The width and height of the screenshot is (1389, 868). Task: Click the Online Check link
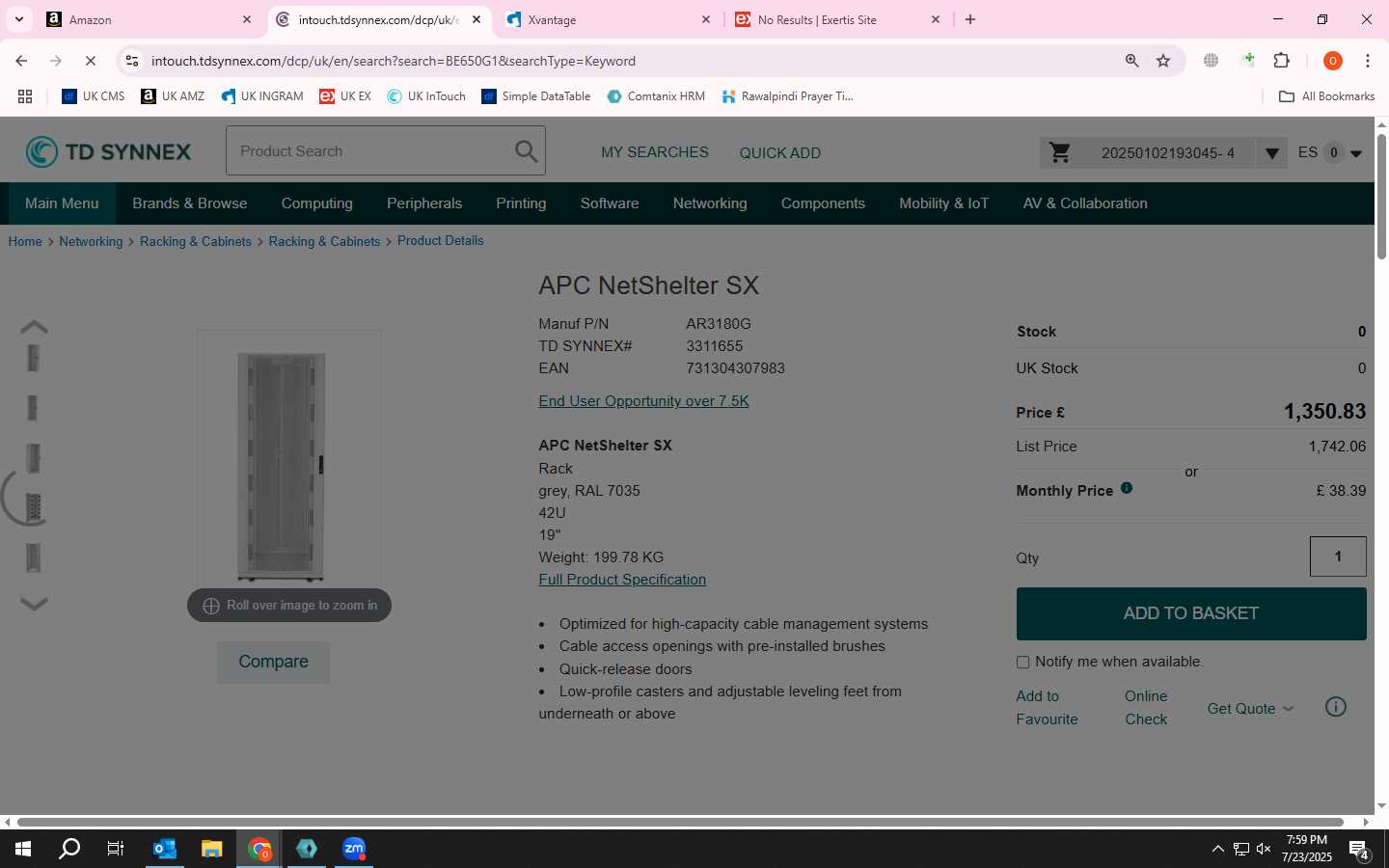(1146, 708)
